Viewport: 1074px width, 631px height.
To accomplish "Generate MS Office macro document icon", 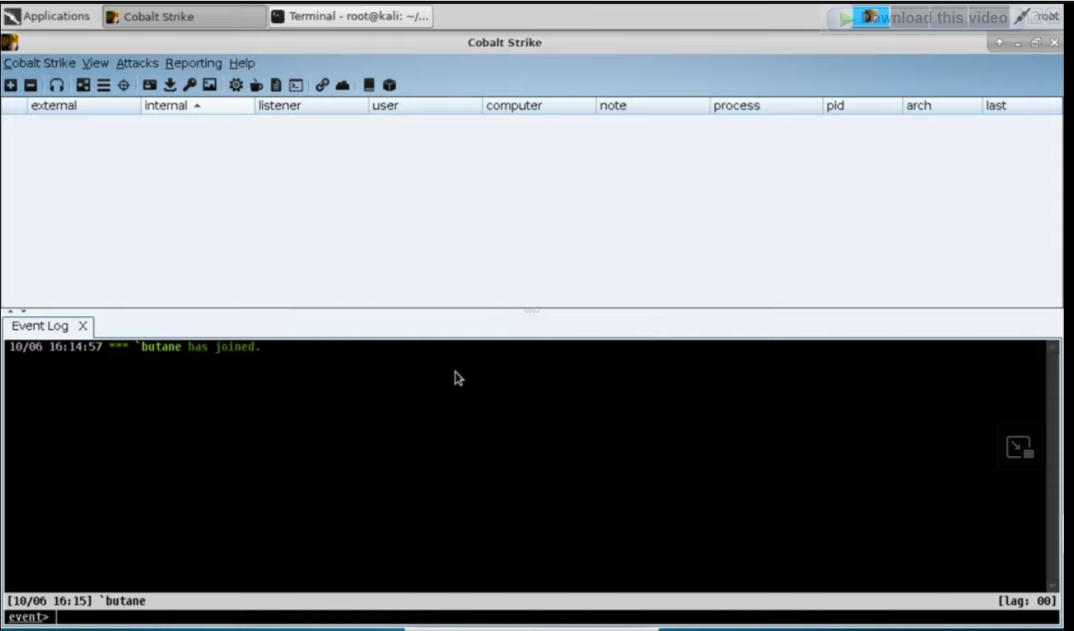I will (276, 86).
